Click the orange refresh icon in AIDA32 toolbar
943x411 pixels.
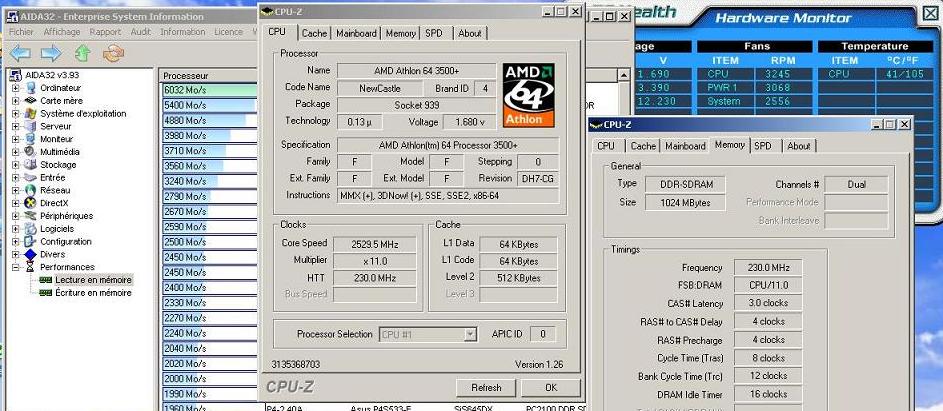[x=115, y=53]
